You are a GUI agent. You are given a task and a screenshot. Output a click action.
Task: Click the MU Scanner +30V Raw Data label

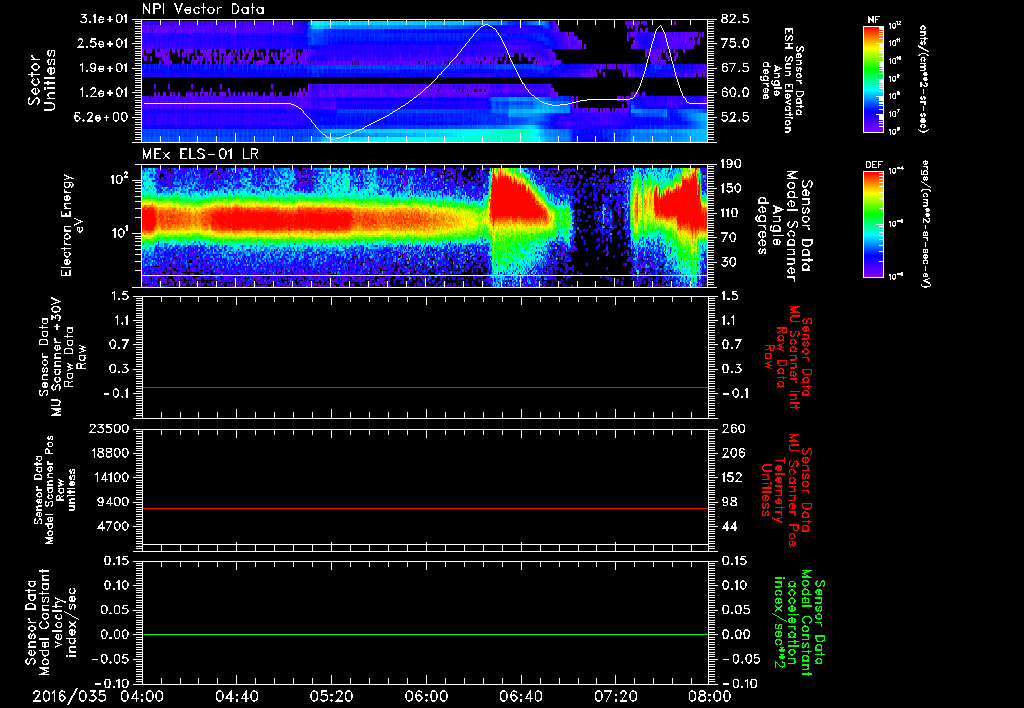pos(62,357)
